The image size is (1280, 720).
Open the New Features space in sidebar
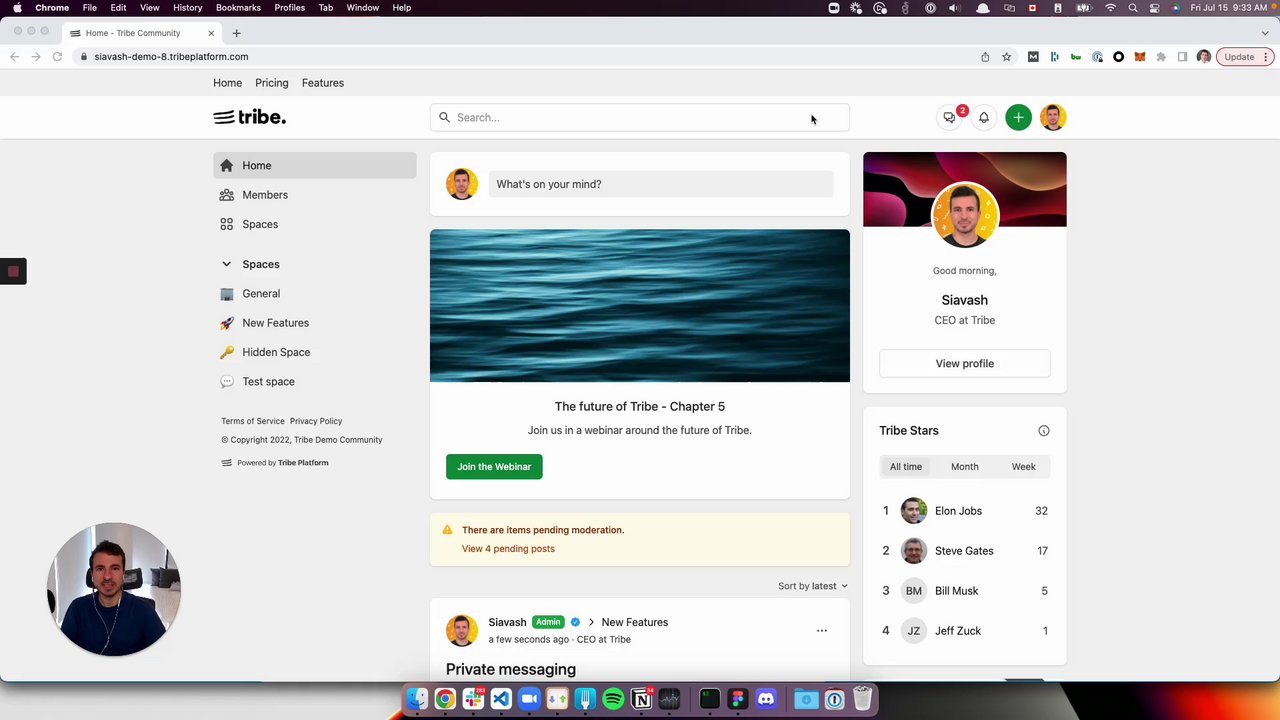(x=315, y=323)
